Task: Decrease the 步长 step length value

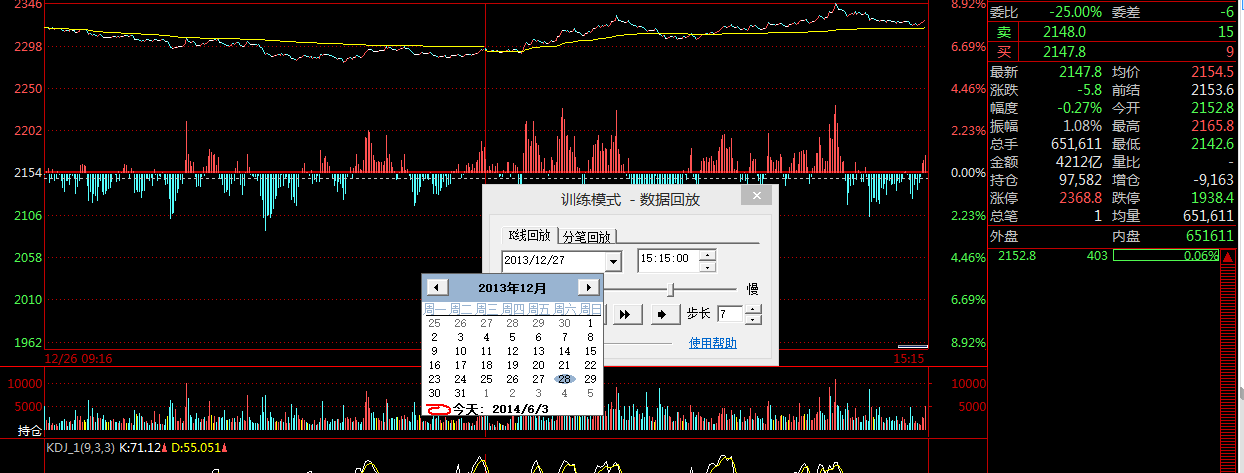Action: [x=753, y=320]
